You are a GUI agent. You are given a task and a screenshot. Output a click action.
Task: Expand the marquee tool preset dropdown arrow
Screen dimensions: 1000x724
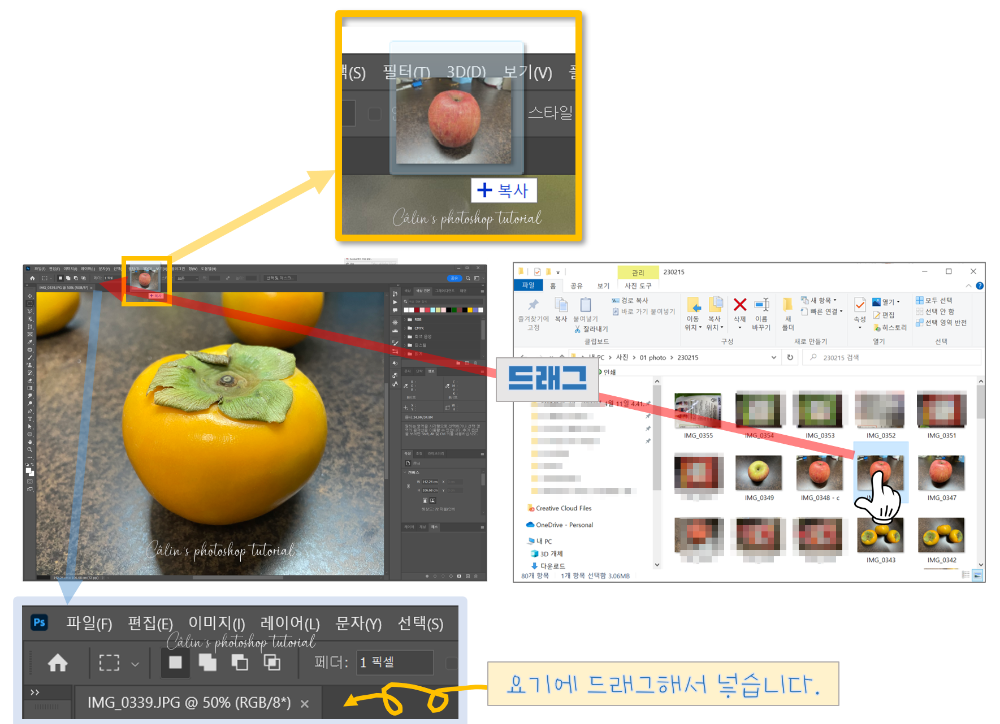click(135, 664)
